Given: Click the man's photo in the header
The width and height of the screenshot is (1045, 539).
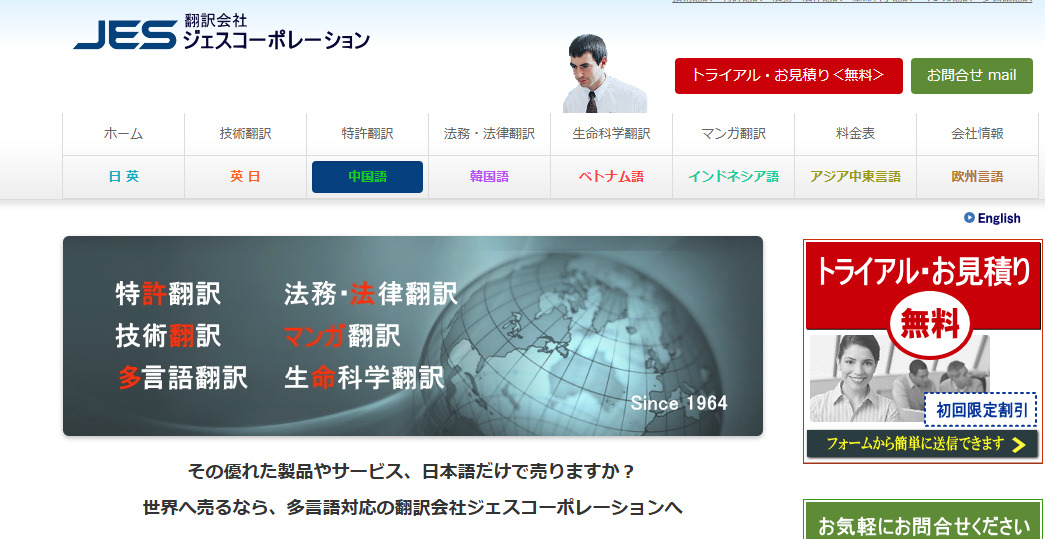Looking at the screenshot, I should [603, 73].
